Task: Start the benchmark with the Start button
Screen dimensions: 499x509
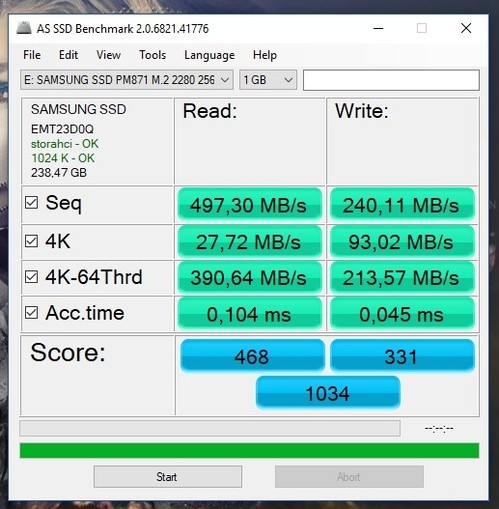Action: click(x=168, y=477)
